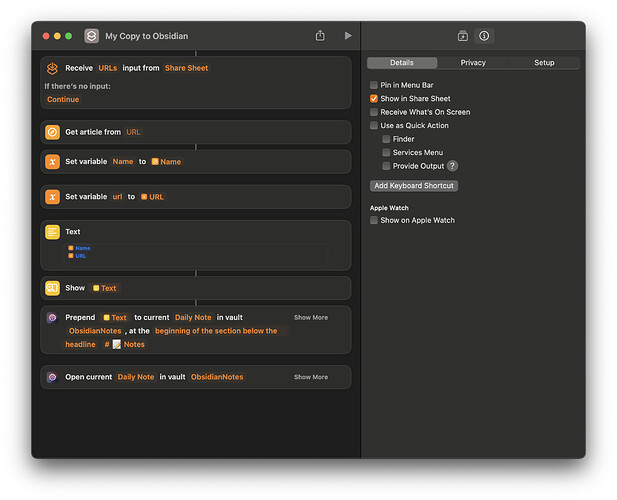The height and width of the screenshot is (500, 617).
Task: Click the Shortcut Details info icon
Action: click(x=483, y=36)
